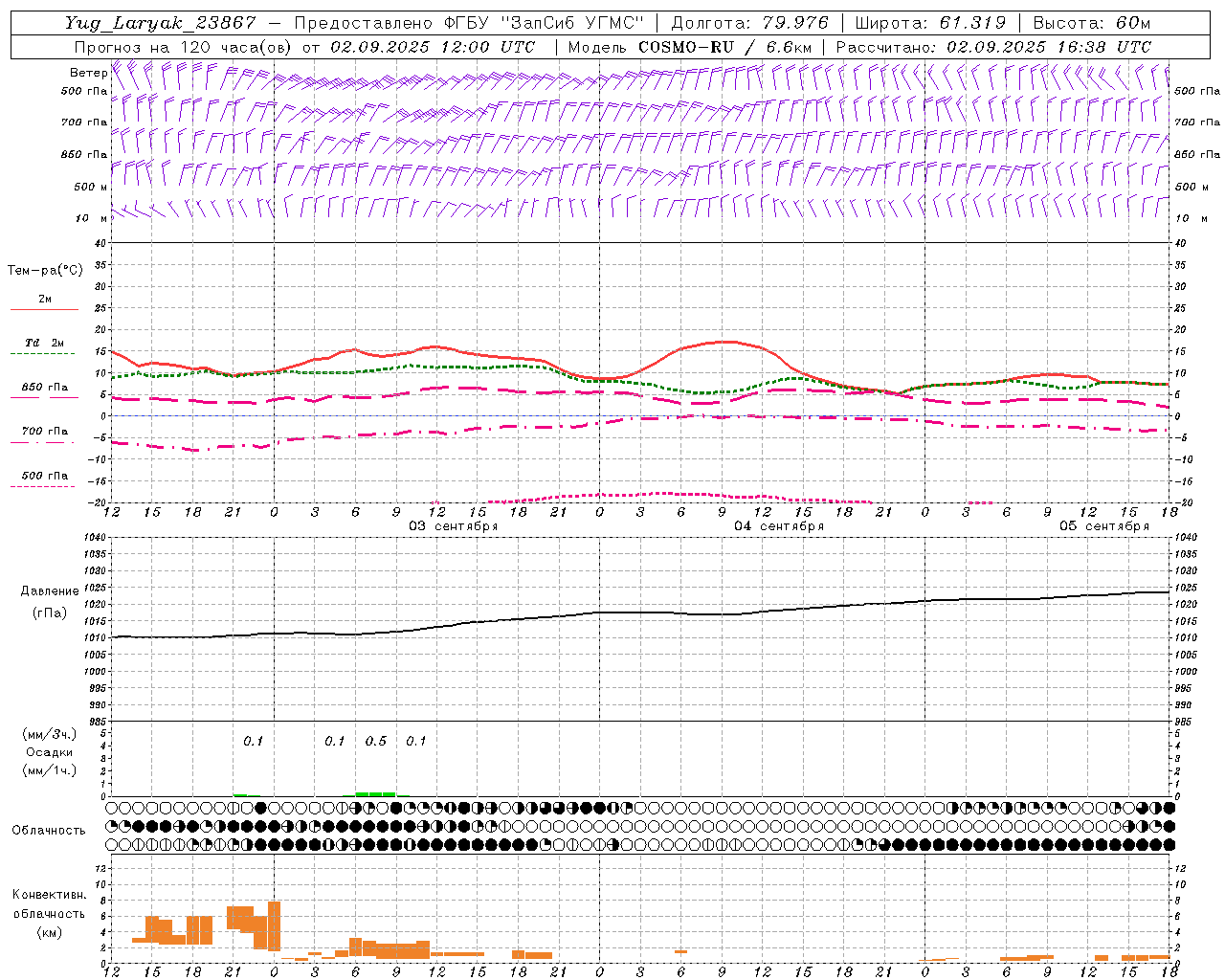Click the Долгота: 79.976 header value

[749, 23]
